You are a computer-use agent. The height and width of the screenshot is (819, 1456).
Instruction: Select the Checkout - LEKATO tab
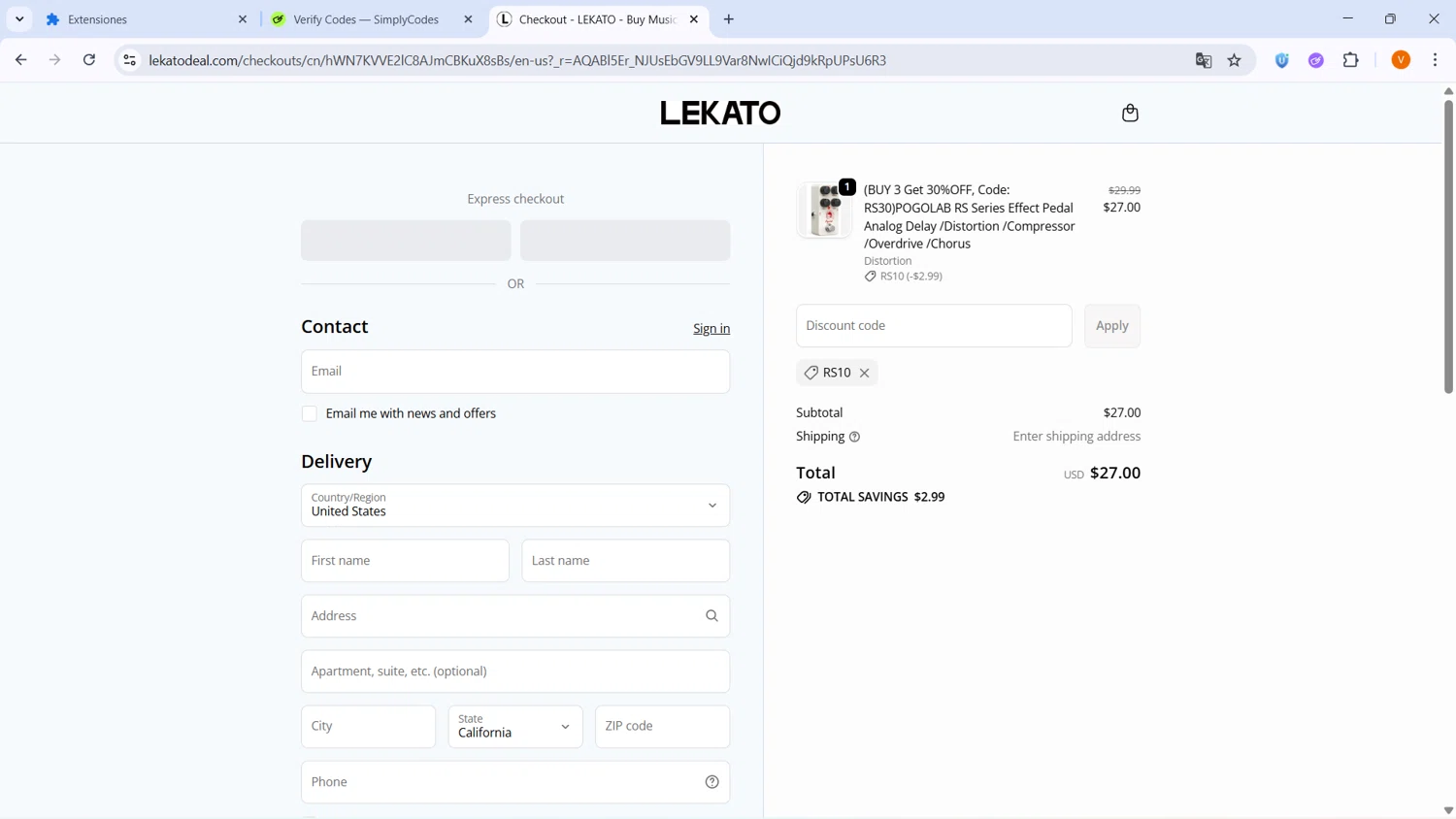pos(598,19)
